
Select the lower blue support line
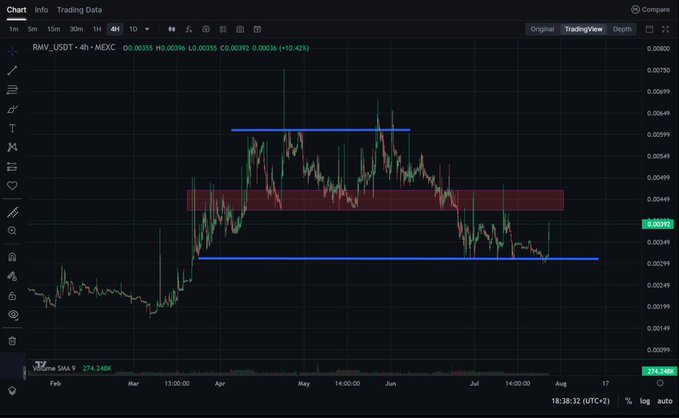pos(398,259)
